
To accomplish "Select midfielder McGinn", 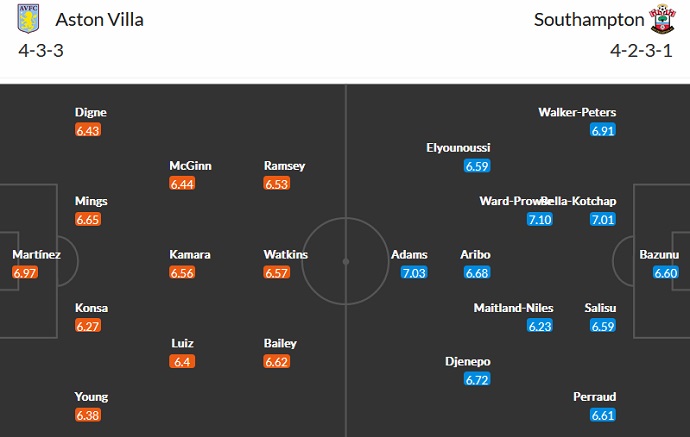I will [x=190, y=166].
